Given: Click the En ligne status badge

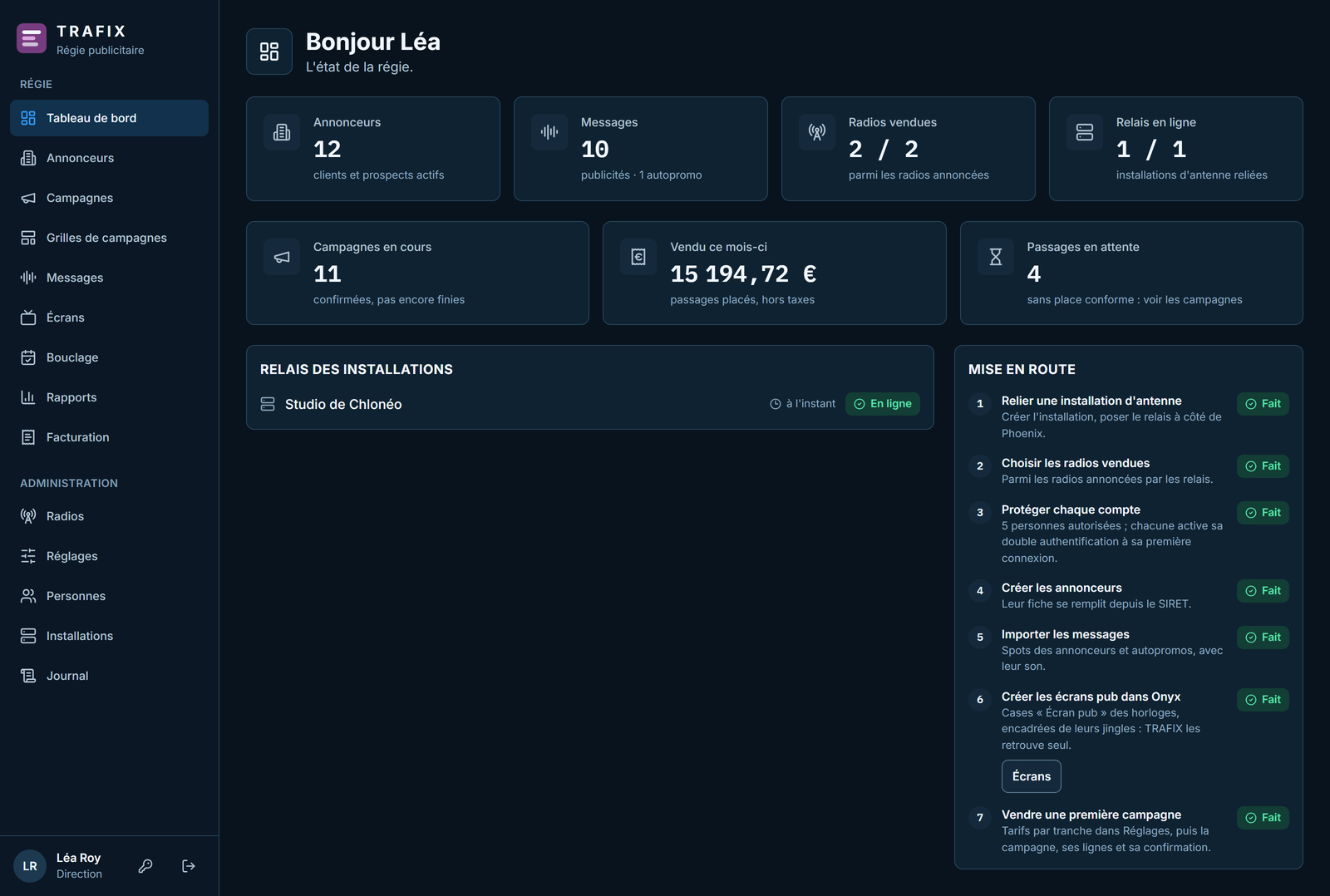Looking at the screenshot, I should 883,404.
